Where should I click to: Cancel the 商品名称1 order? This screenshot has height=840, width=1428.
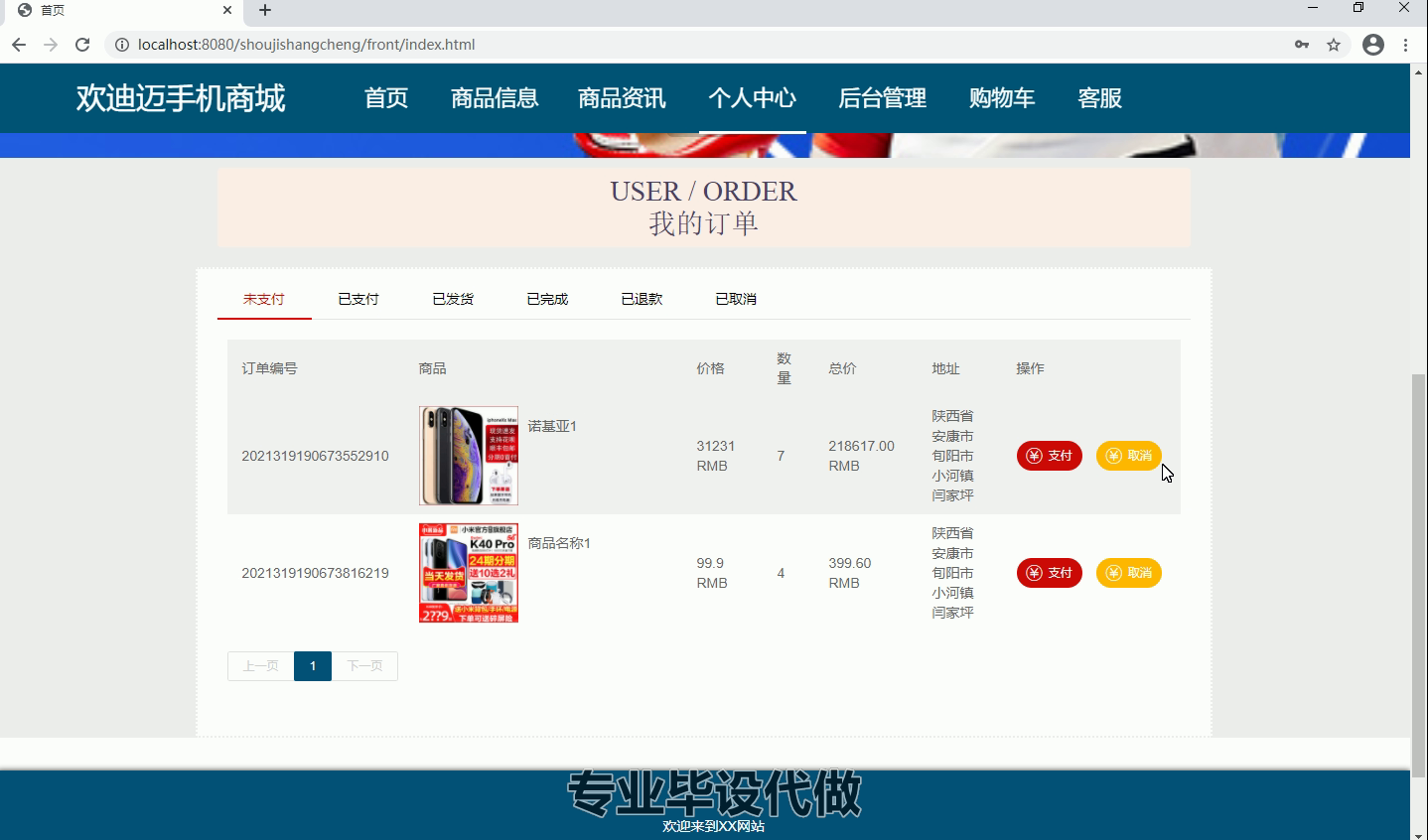(x=1129, y=573)
